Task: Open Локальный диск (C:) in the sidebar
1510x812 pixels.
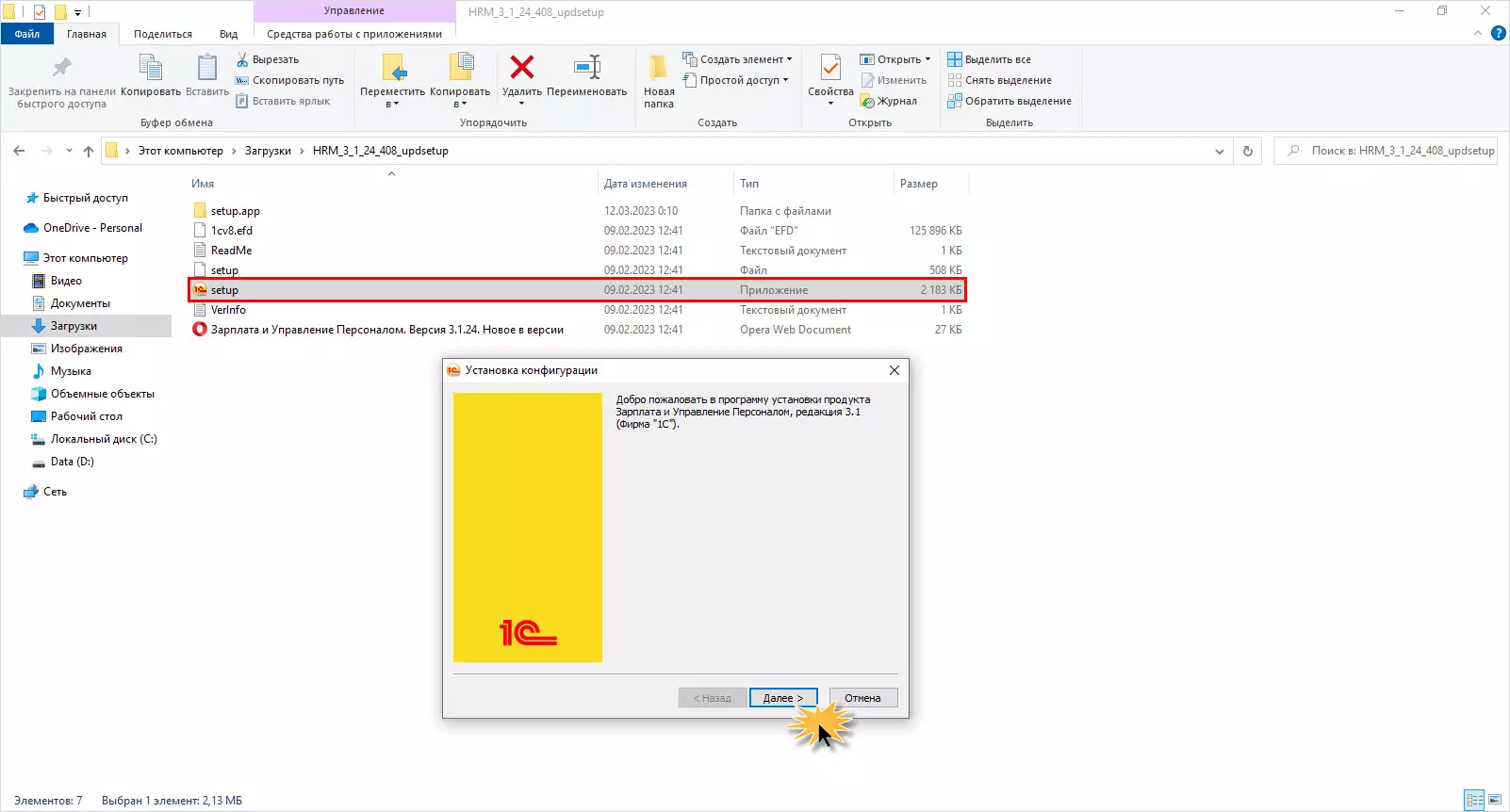Action: [x=104, y=439]
